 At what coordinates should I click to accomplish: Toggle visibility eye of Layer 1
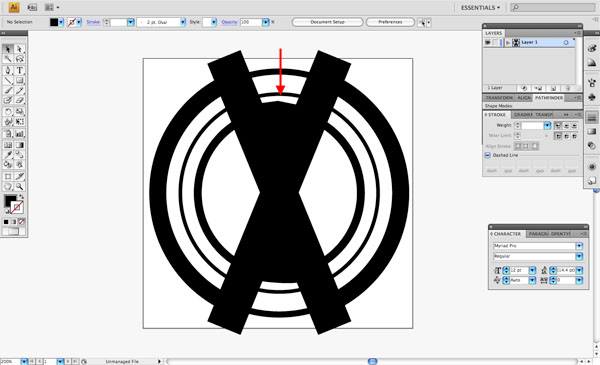(488, 42)
